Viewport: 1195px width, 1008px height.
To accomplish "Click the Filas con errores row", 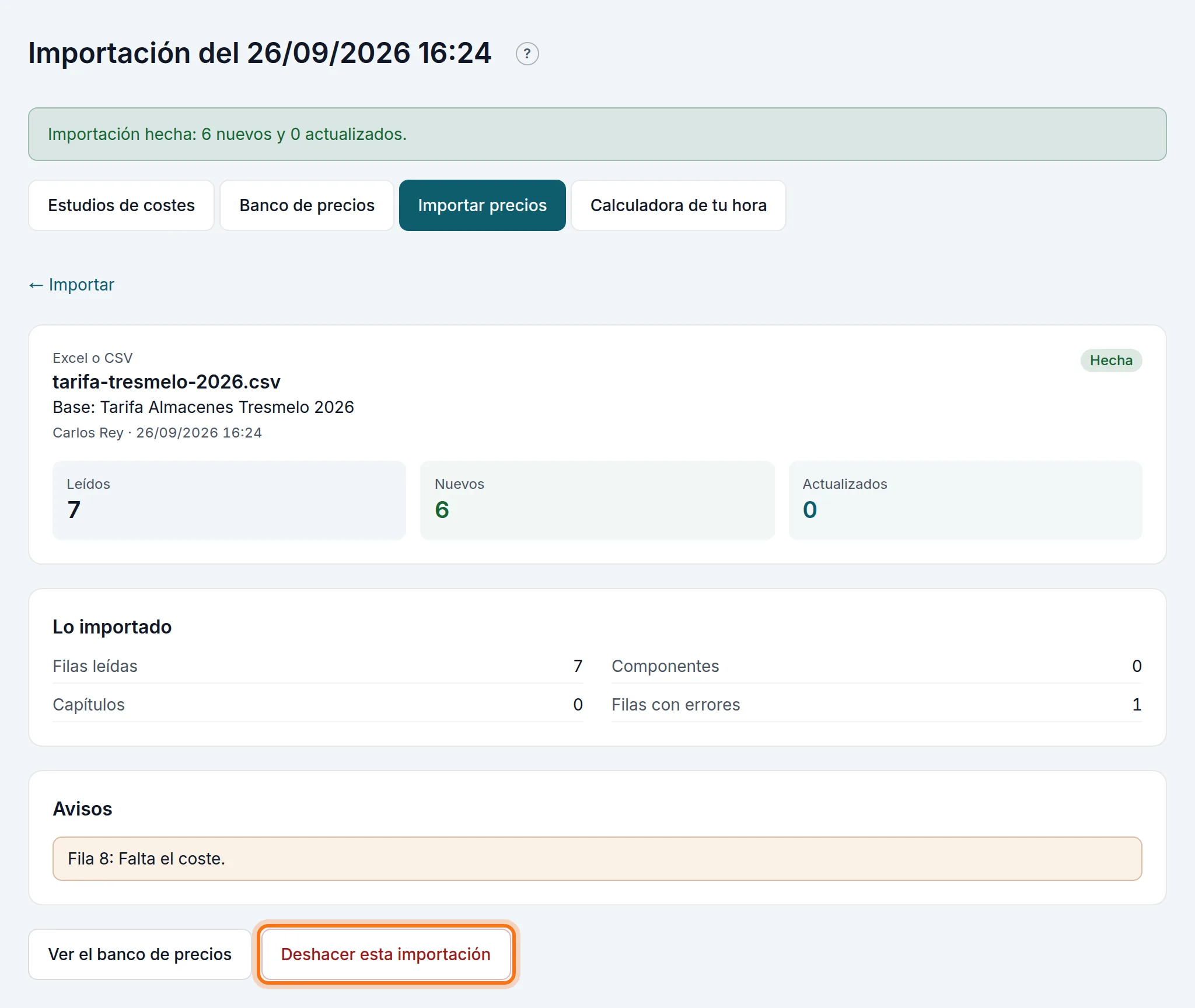I will point(876,705).
